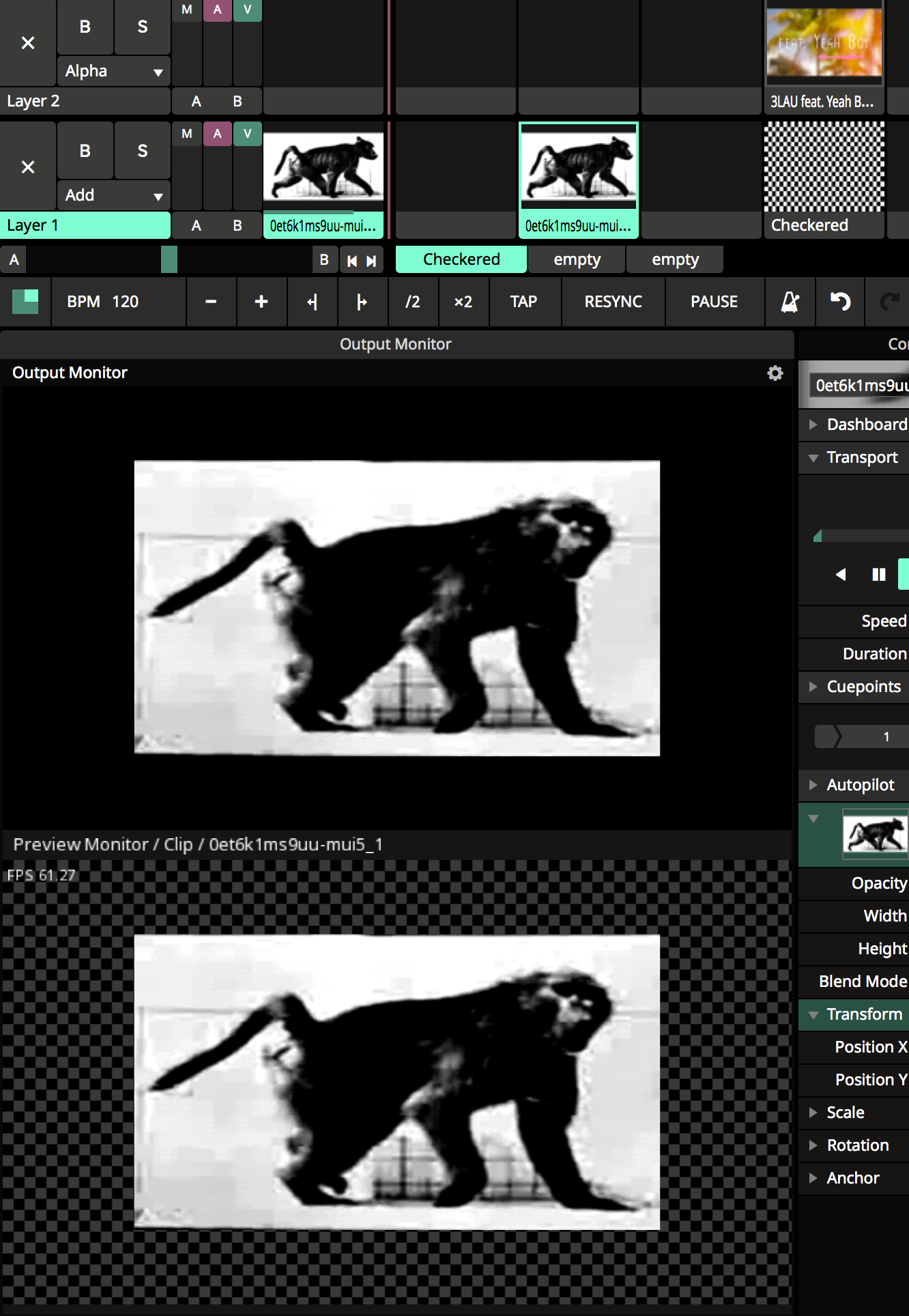Toggle Solo on Layer 1

tap(142, 151)
